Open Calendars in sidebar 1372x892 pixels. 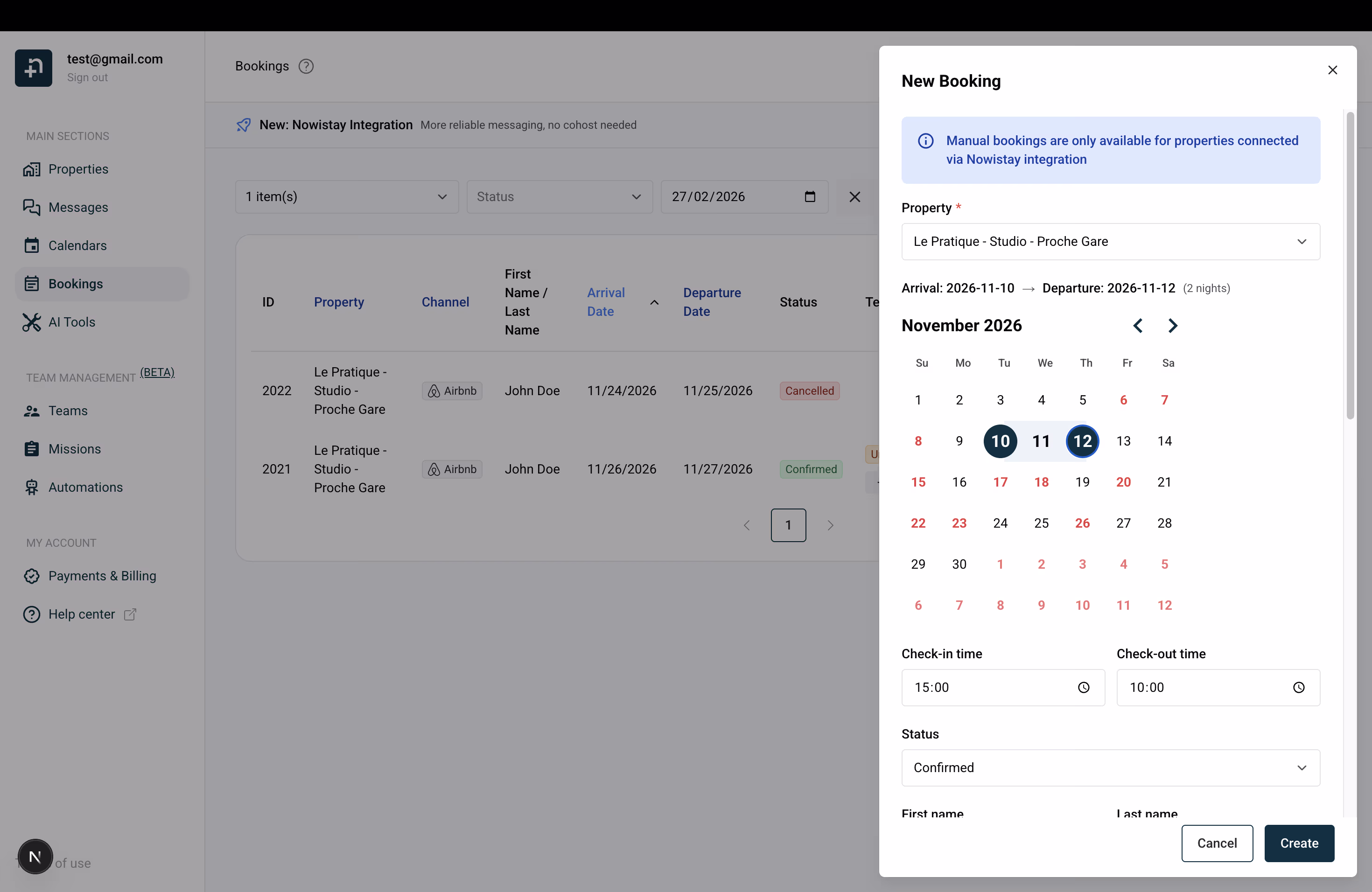tap(102, 246)
